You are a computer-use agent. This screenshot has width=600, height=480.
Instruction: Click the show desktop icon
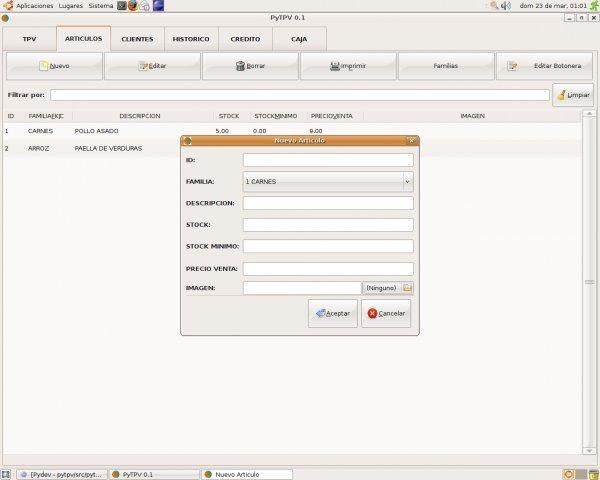click(x=6, y=475)
